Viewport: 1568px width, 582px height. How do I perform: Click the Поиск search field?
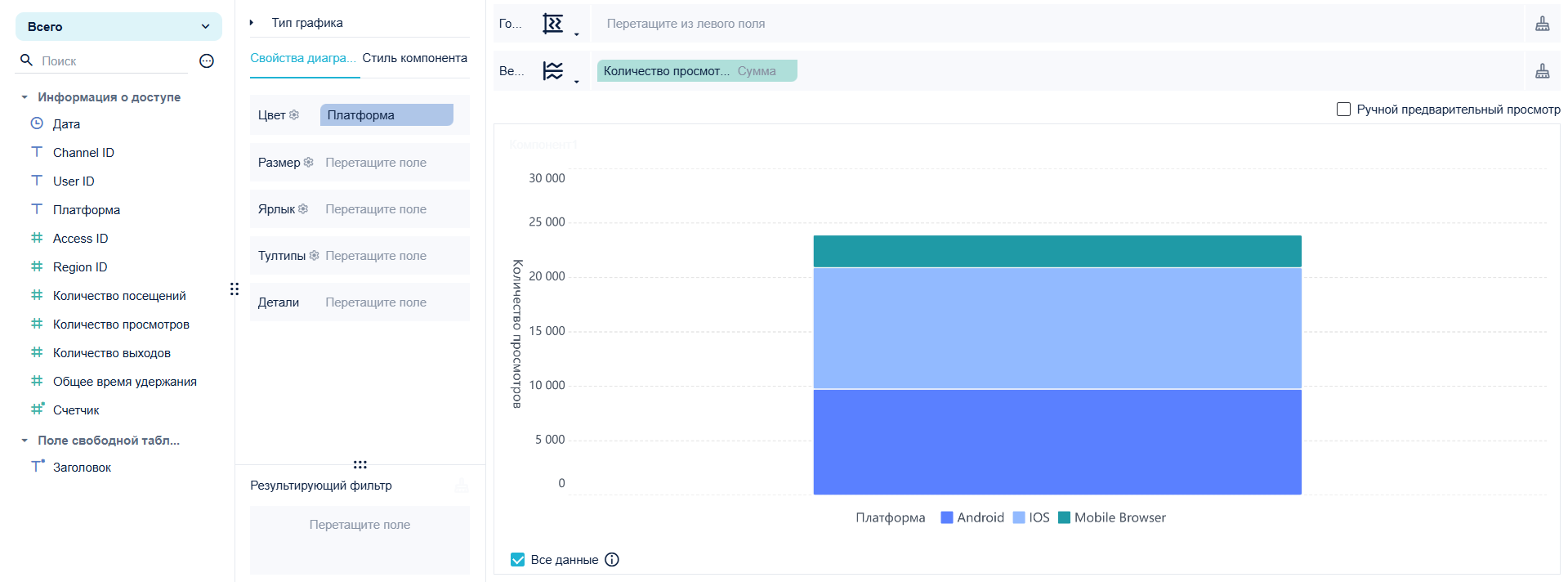[114, 61]
